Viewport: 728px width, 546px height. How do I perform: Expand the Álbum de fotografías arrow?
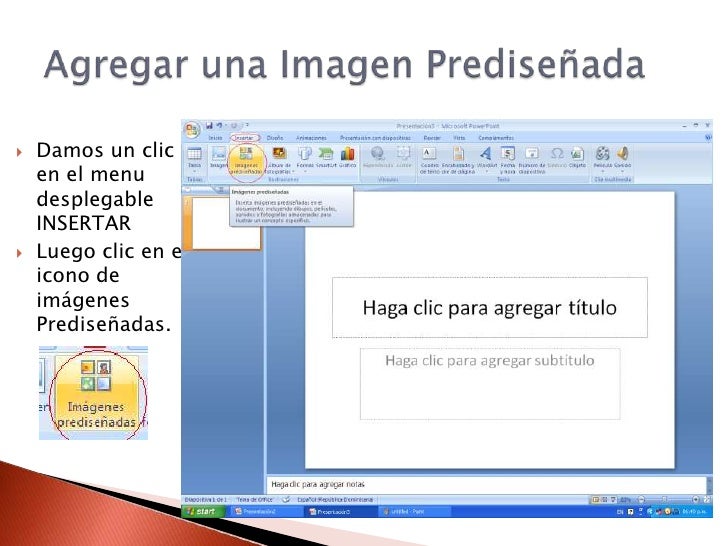pyautogui.click(x=293, y=171)
